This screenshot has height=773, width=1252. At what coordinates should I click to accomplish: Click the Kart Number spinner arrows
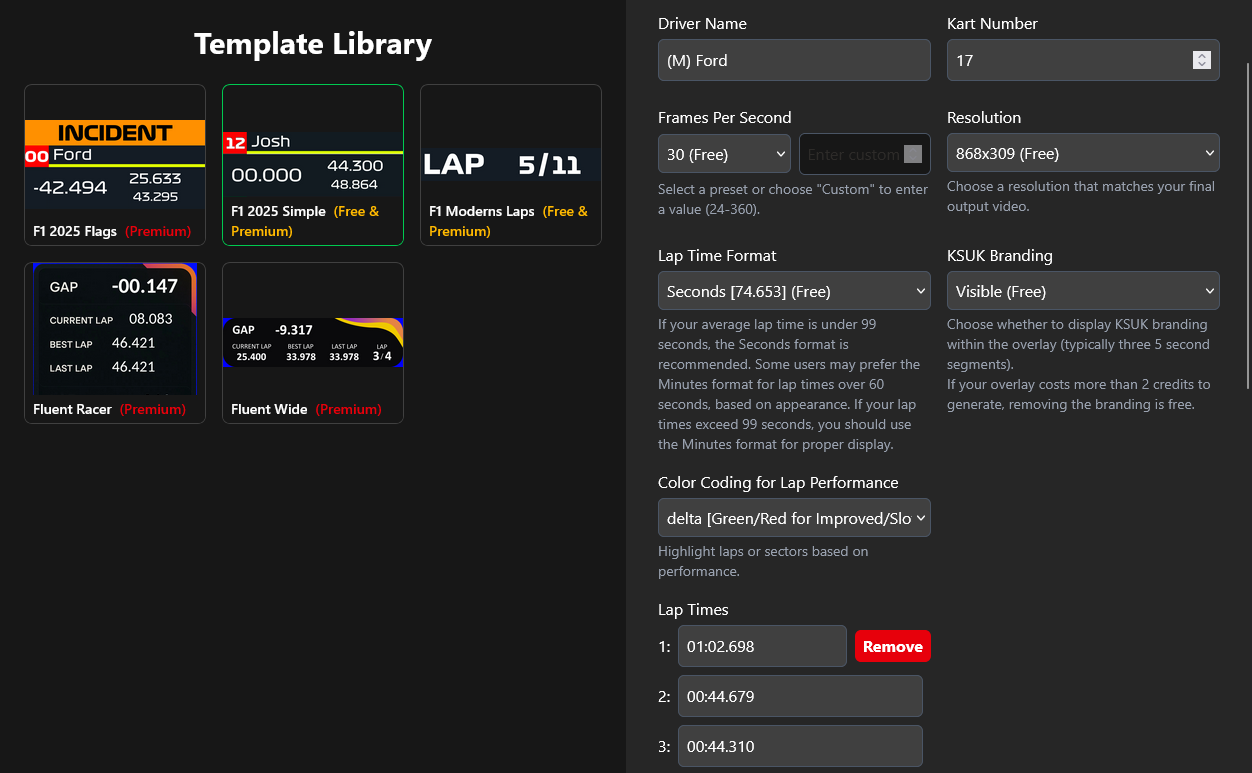[x=1201, y=60]
